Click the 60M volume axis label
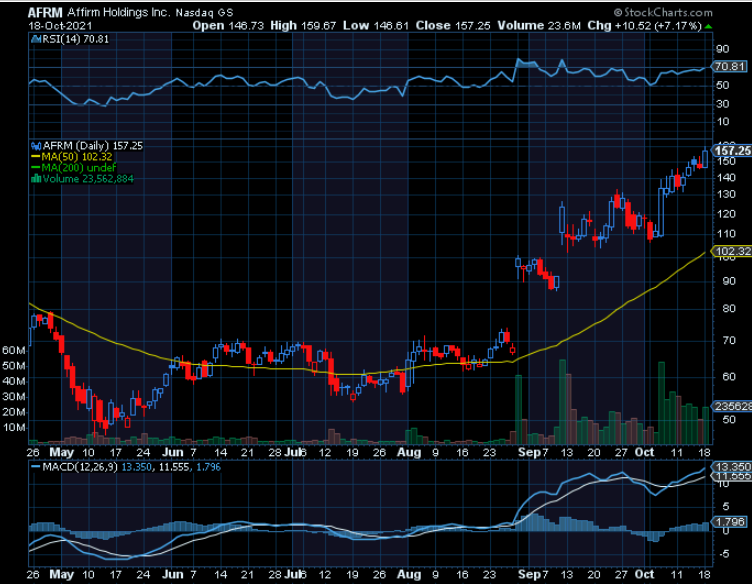This screenshot has height=584, width=752. (13, 350)
